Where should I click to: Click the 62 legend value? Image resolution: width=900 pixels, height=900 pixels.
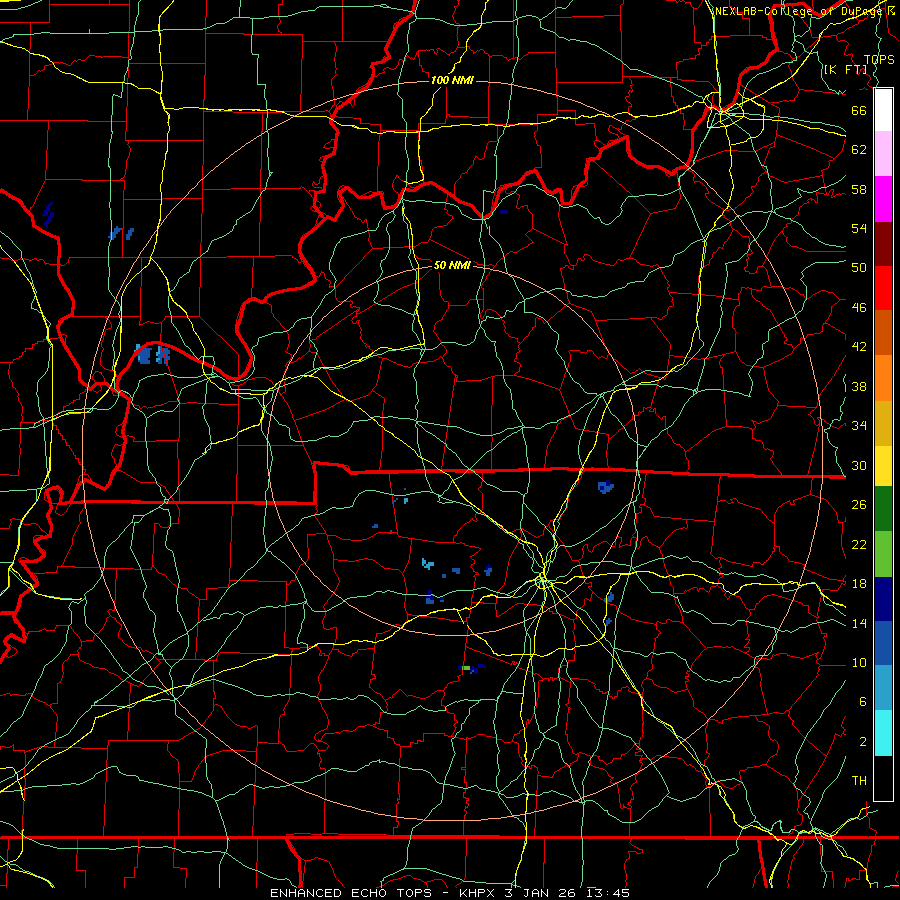[859, 150]
